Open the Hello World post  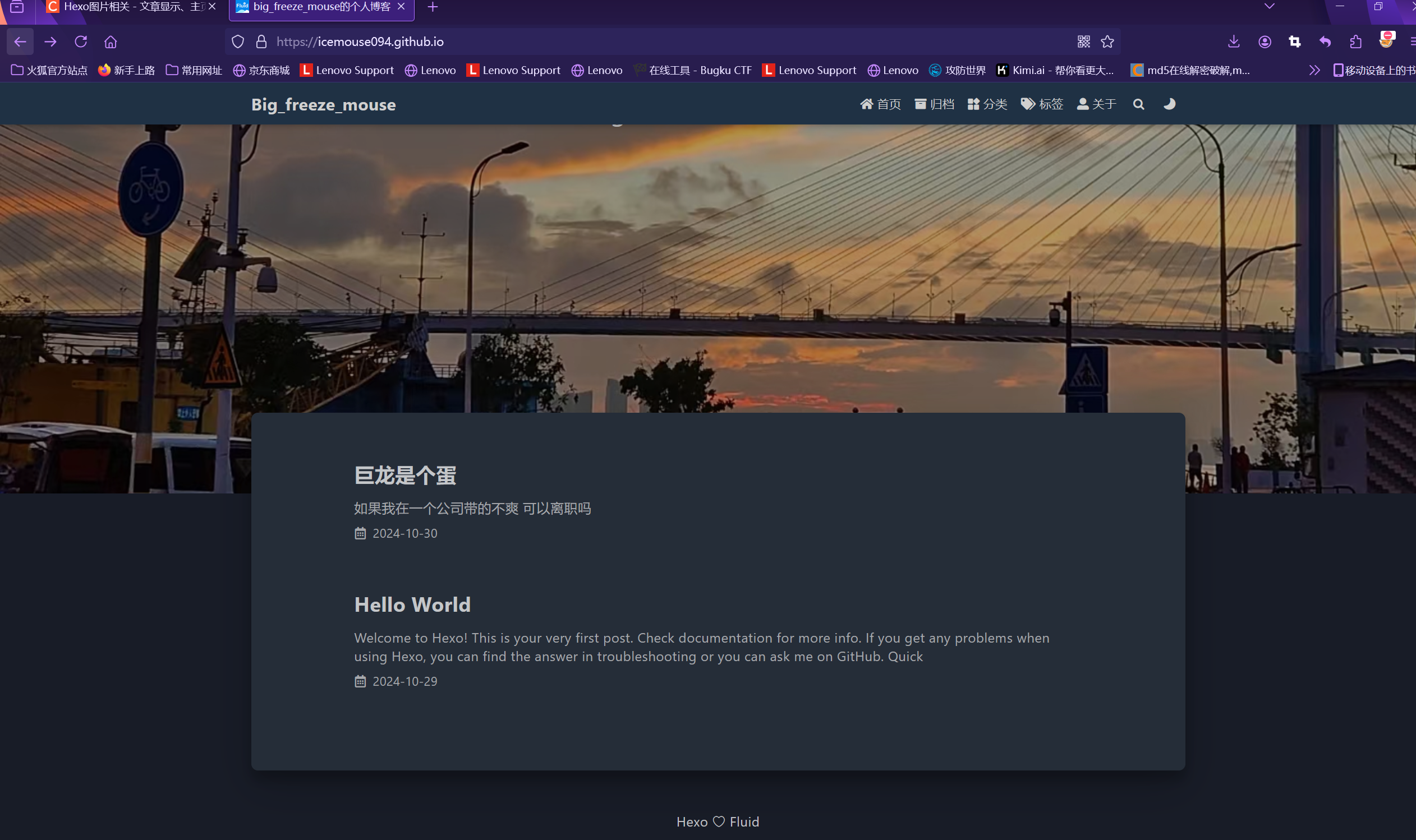tap(412, 604)
